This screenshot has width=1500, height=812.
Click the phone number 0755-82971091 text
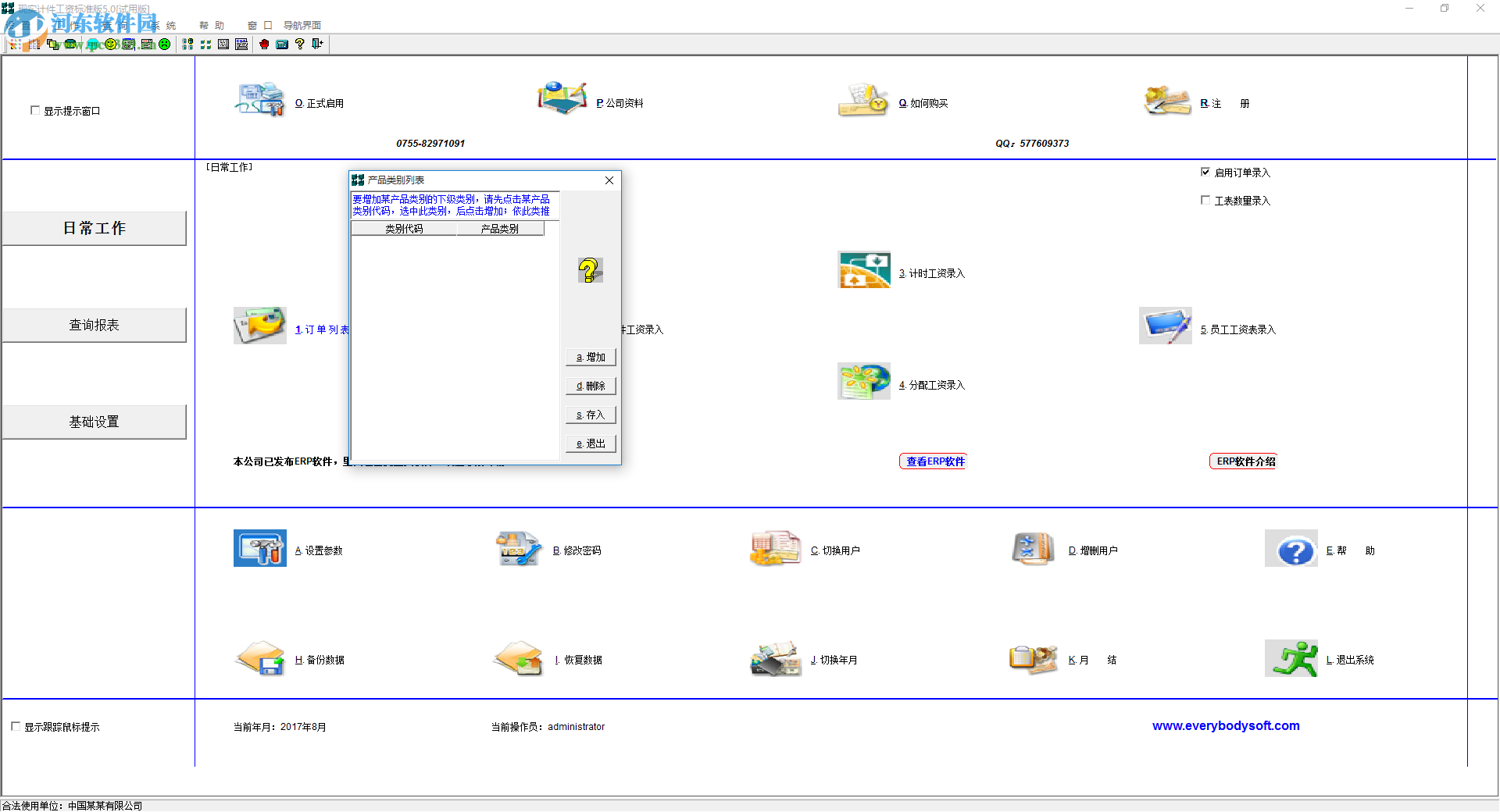[430, 144]
